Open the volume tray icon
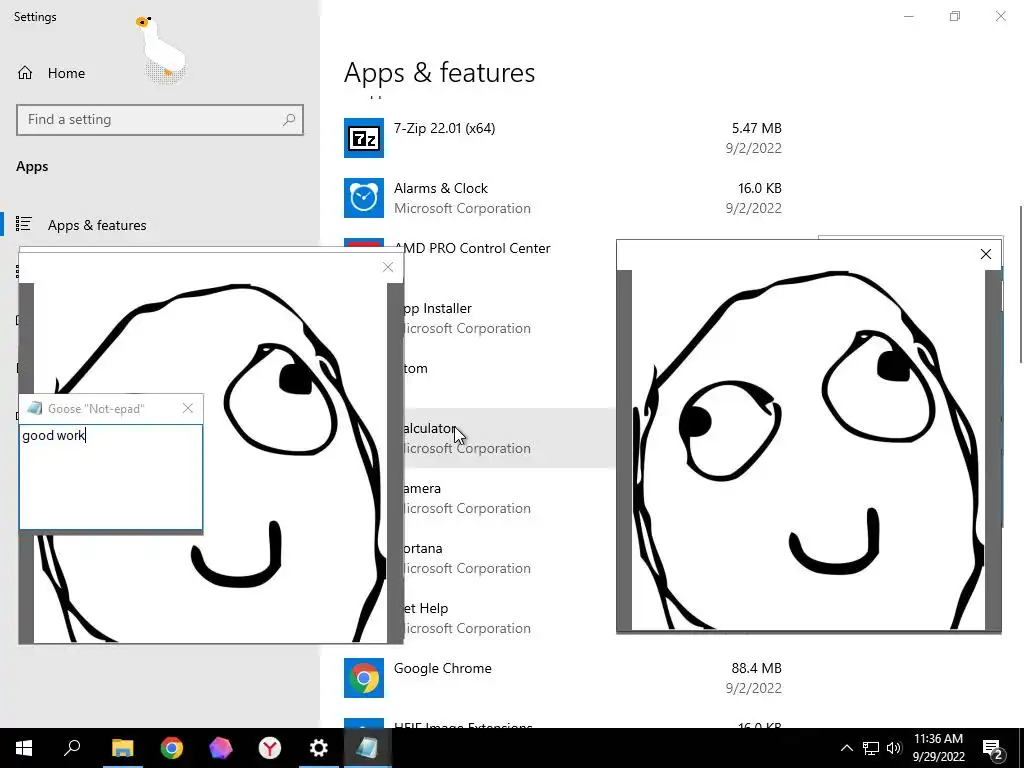Viewport: 1024px width, 768px height. [894, 748]
